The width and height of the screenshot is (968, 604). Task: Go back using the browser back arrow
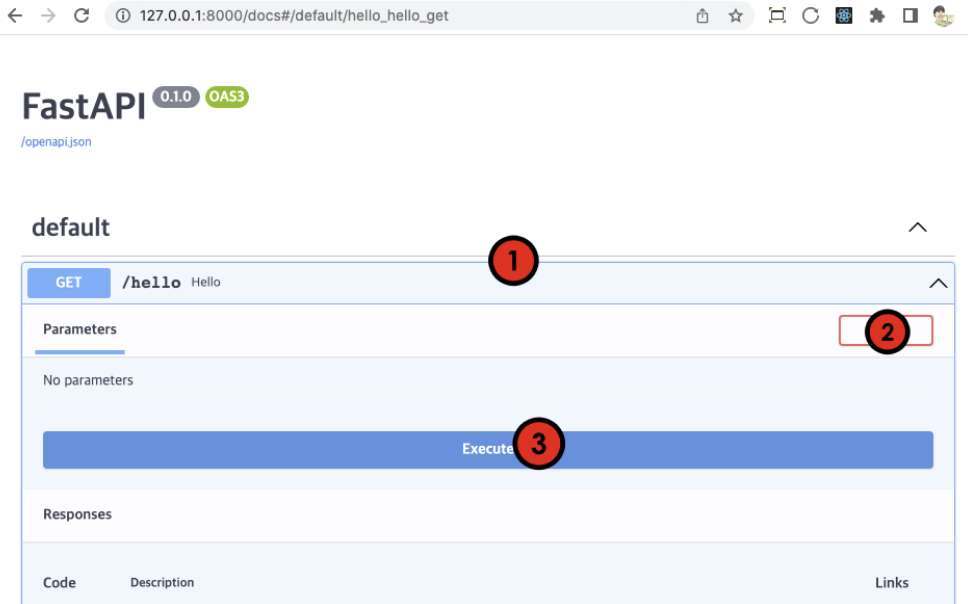click(x=15, y=15)
